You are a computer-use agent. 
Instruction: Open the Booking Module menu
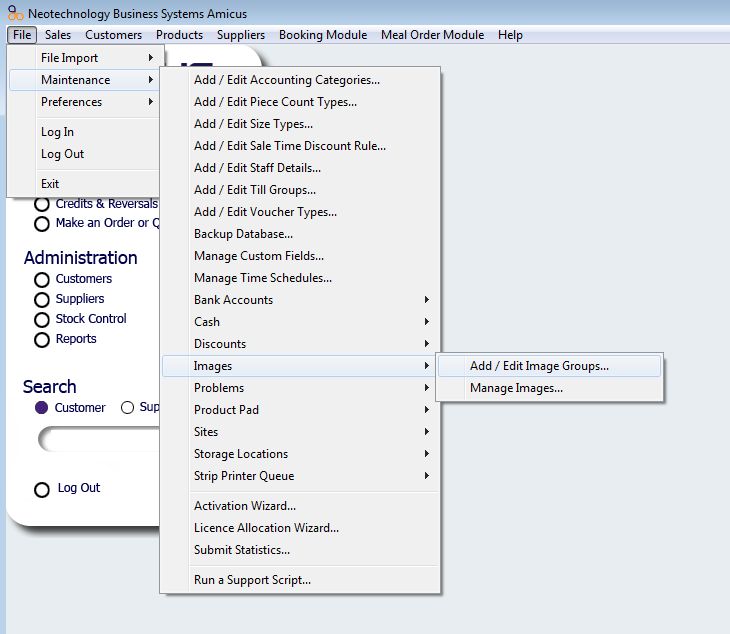[x=323, y=35]
